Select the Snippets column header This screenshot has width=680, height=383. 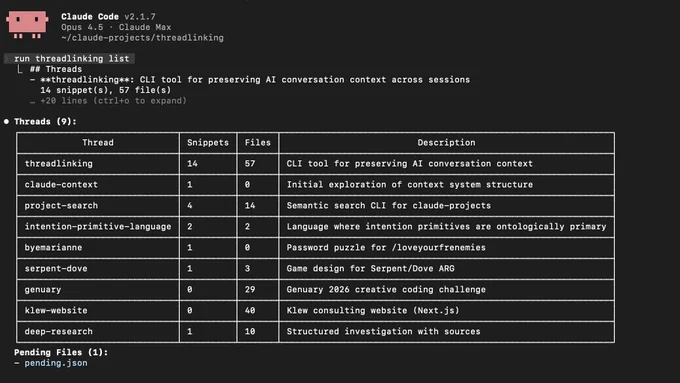(208, 143)
